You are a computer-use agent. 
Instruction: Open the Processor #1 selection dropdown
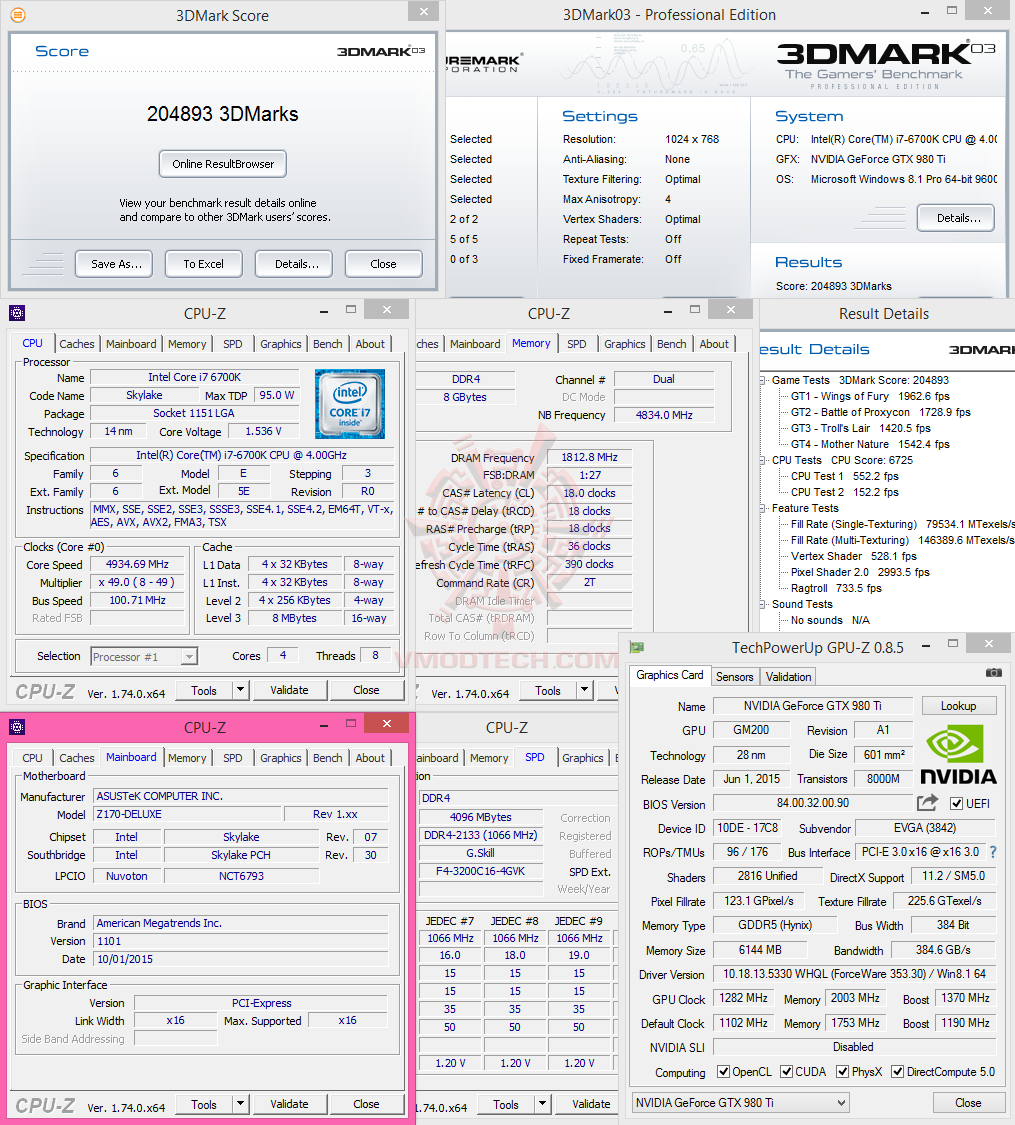pos(189,656)
